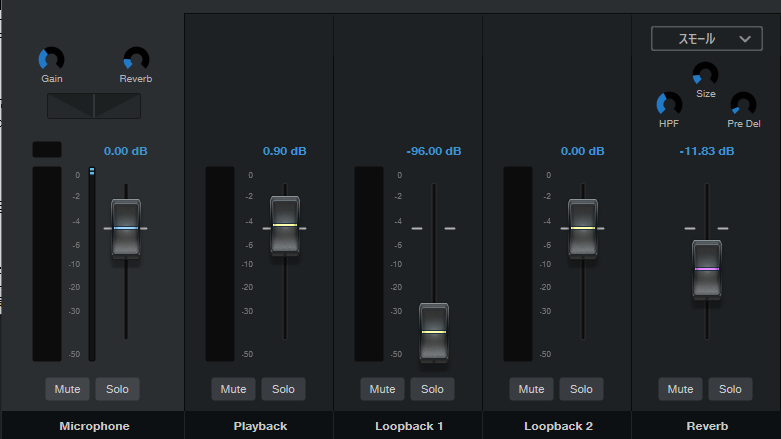Solo the Loopback 1 channel
781x439 pixels.
coord(432,389)
